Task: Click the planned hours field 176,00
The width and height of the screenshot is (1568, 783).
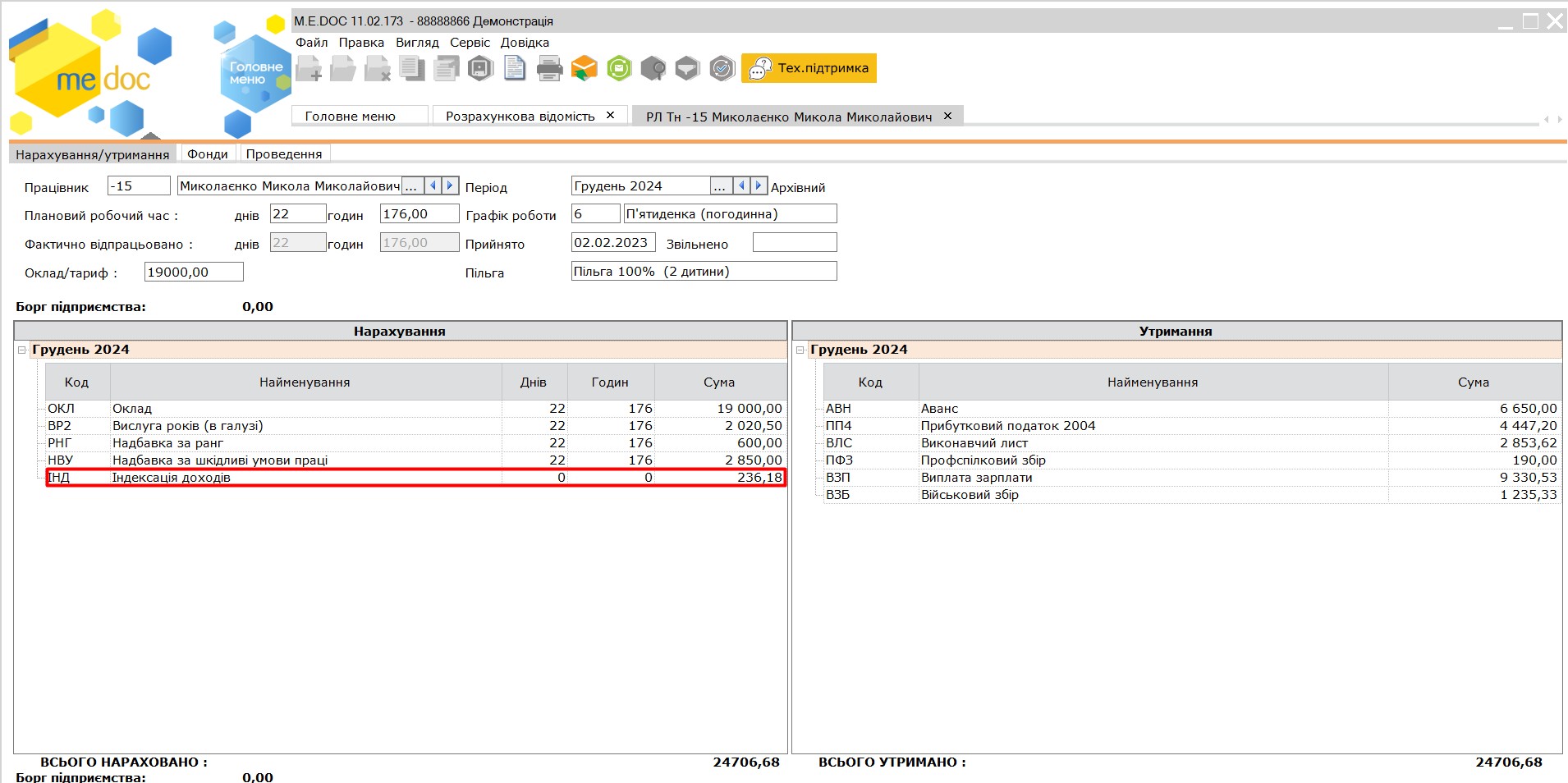Action: point(420,214)
